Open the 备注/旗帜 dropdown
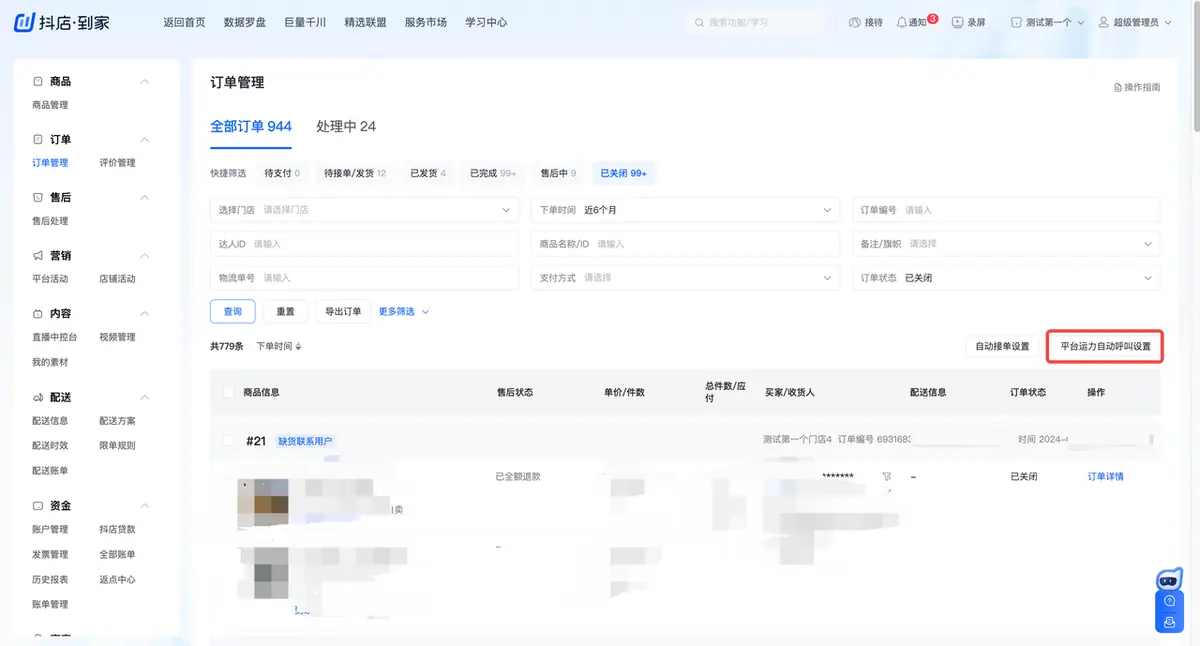1200x646 pixels. point(1006,243)
